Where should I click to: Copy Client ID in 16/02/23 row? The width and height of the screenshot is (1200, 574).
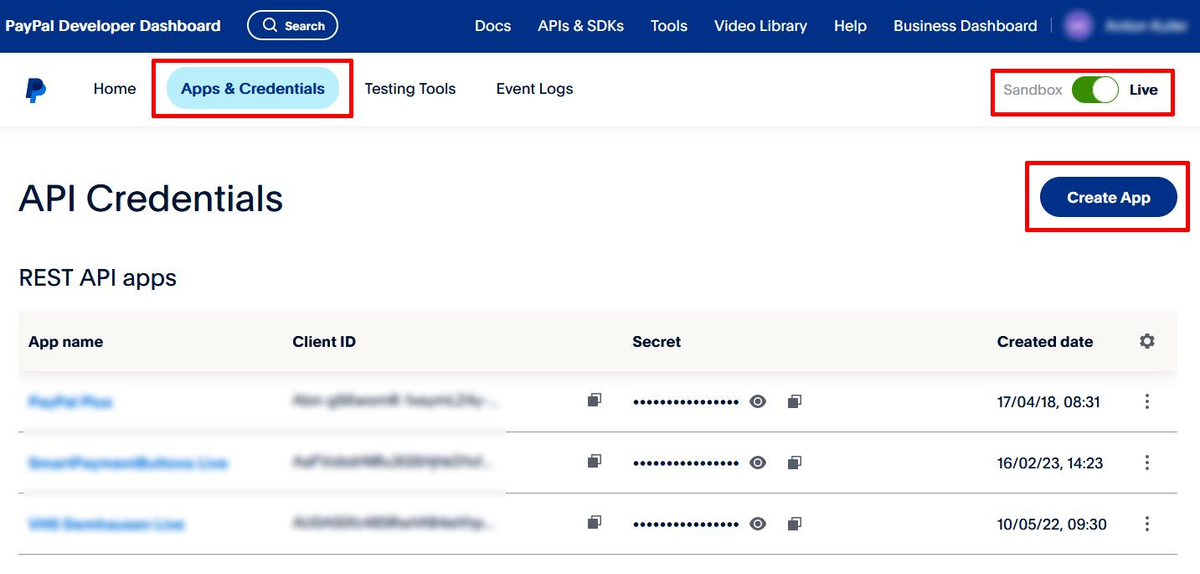tap(594, 462)
